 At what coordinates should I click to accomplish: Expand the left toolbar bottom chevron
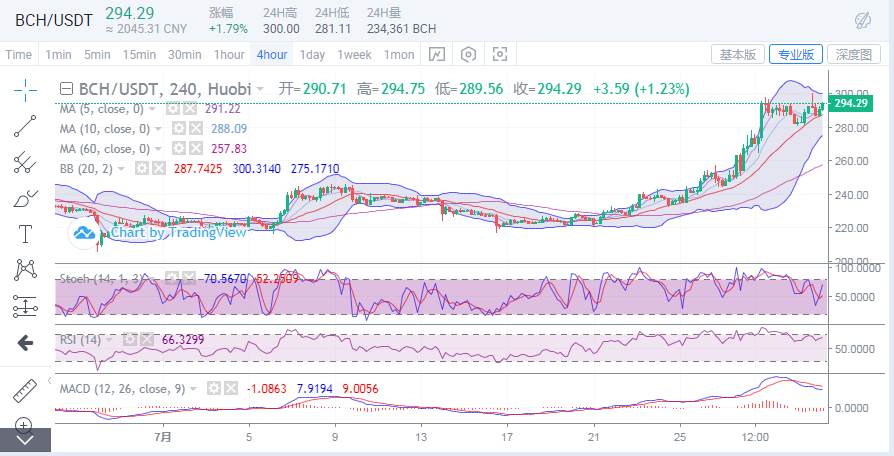[x=25, y=439]
